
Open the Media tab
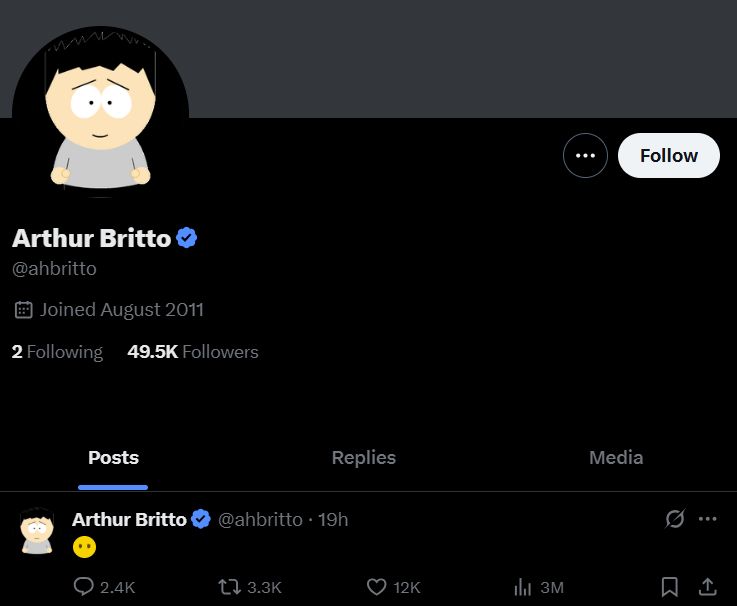(615, 458)
